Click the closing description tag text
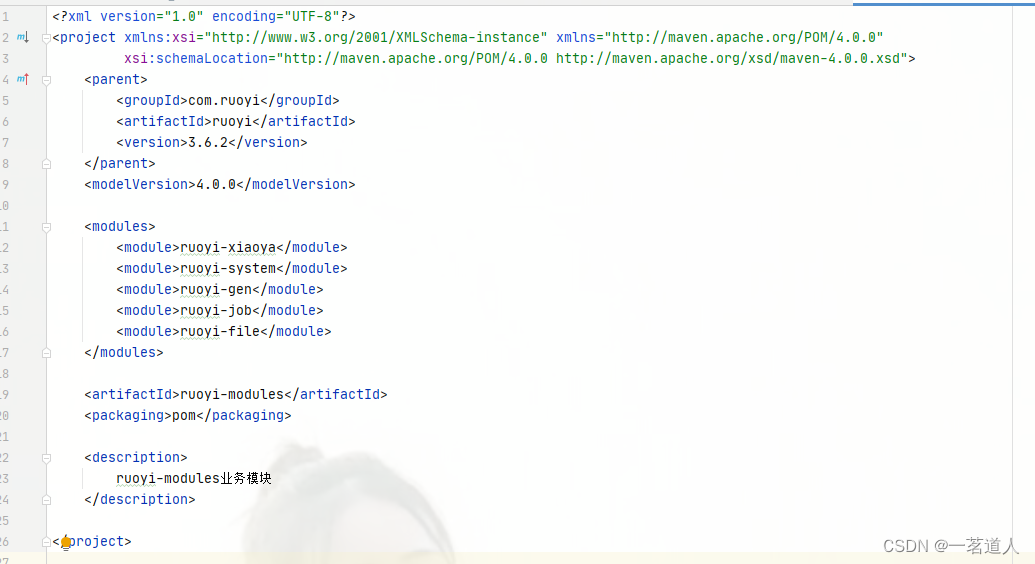The image size is (1035, 564). pos(140,500)
